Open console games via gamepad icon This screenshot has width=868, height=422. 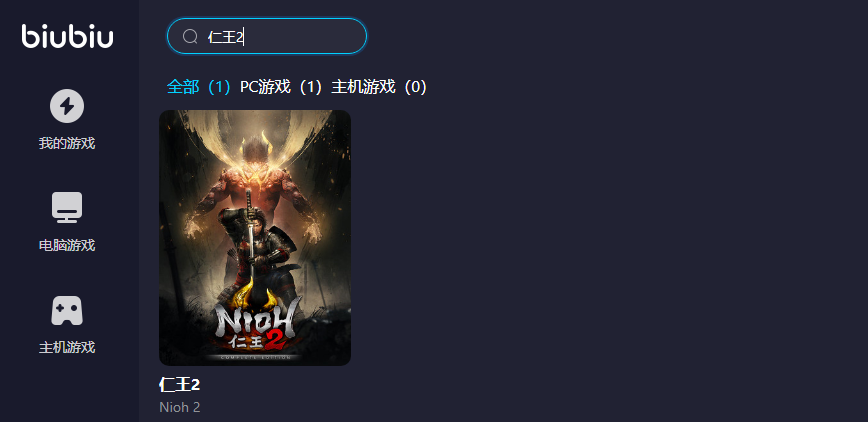click(67, 311)
